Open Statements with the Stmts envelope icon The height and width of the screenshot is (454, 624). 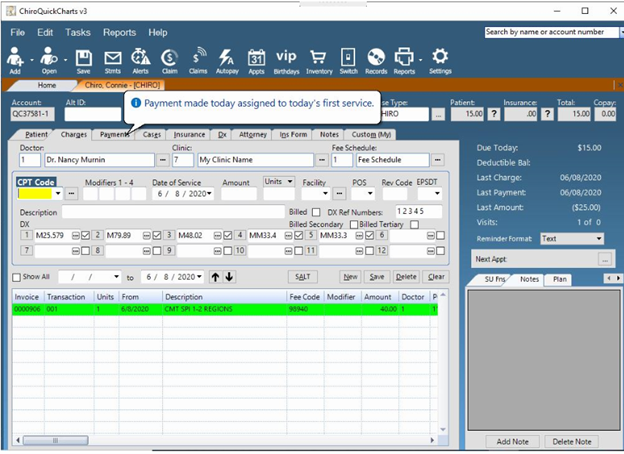click(x=113, y=61)
